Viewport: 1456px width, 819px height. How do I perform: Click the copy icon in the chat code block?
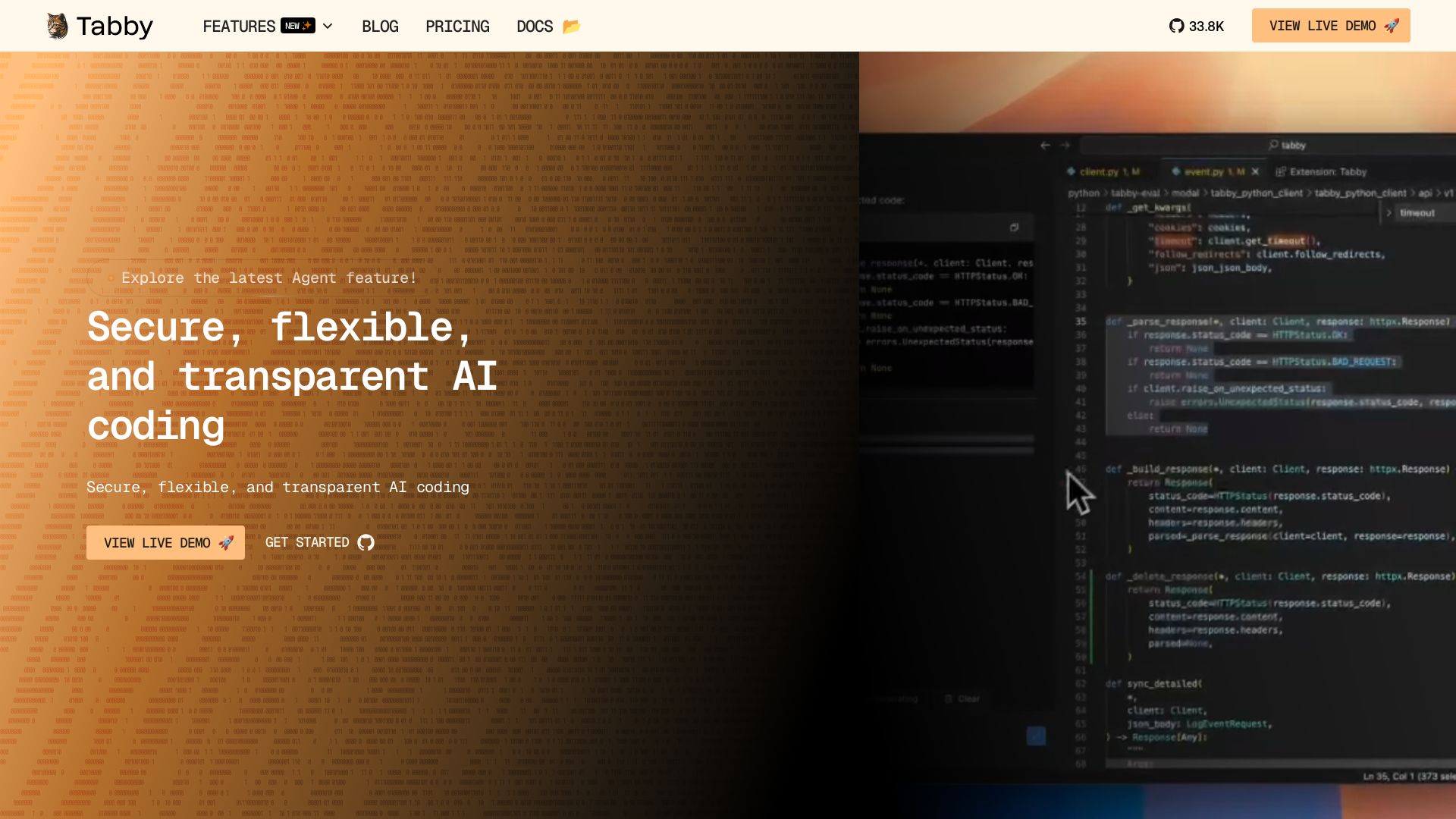pos(1014,227)
